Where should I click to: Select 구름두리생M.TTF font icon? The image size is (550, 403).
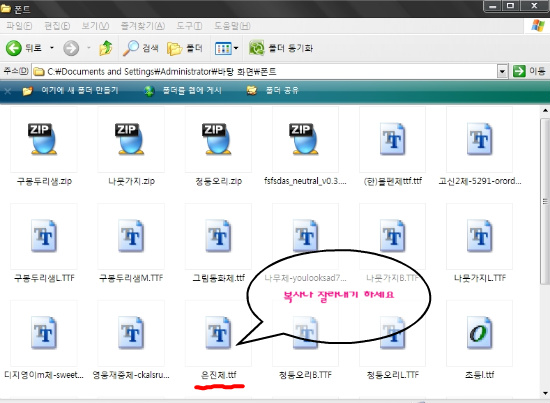coord(131,236)
